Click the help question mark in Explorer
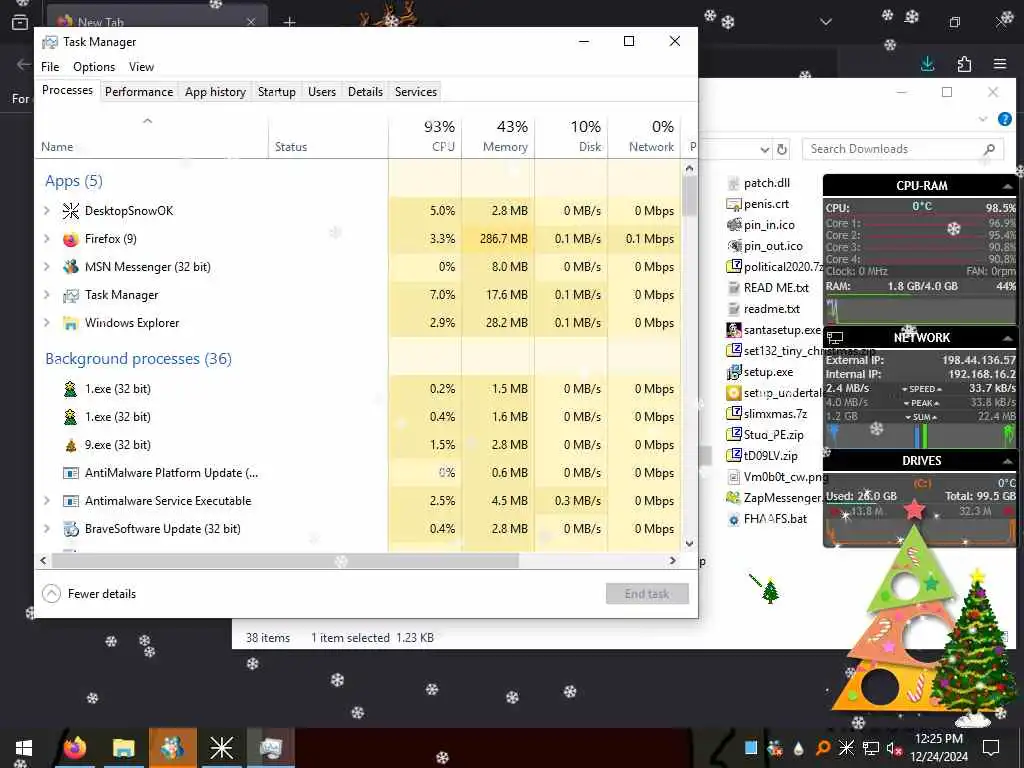1024x768 pixels. click(x=1005, y=119)
